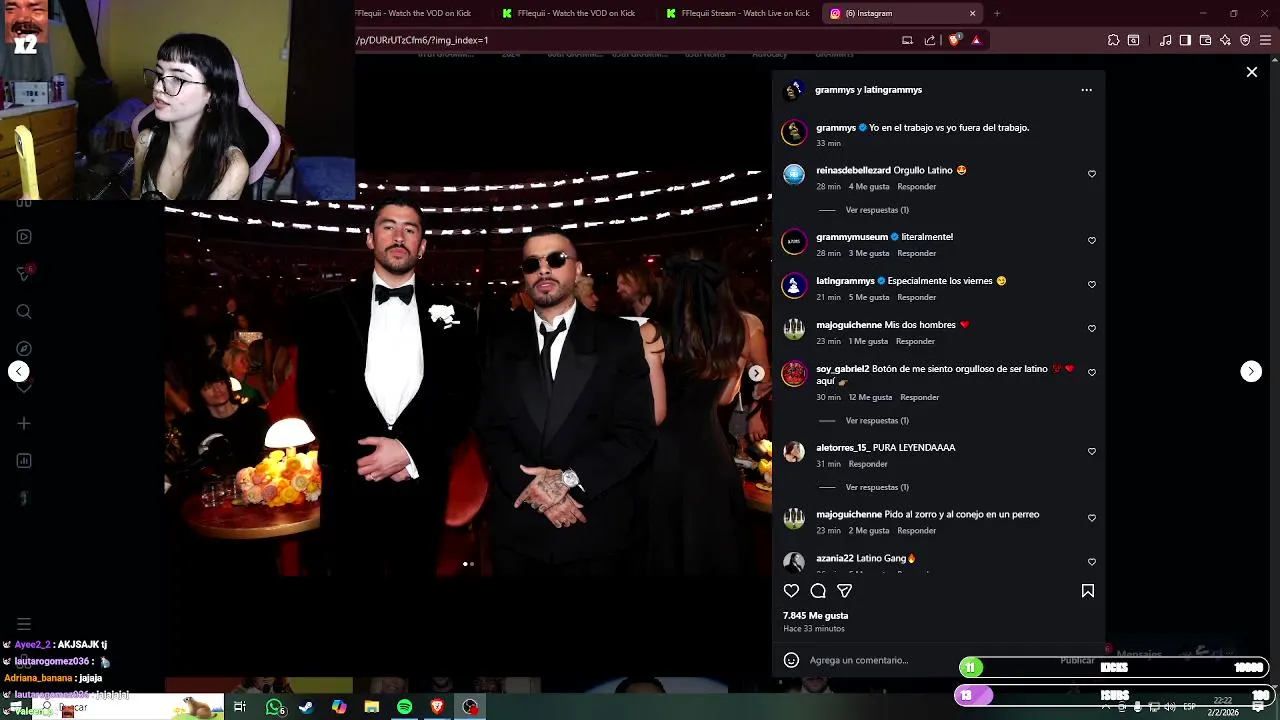This screenshot has height=720, width=1280.
Task: Open Task View on the taskbar
Action: pyautogui.click(x=240, y=707)
